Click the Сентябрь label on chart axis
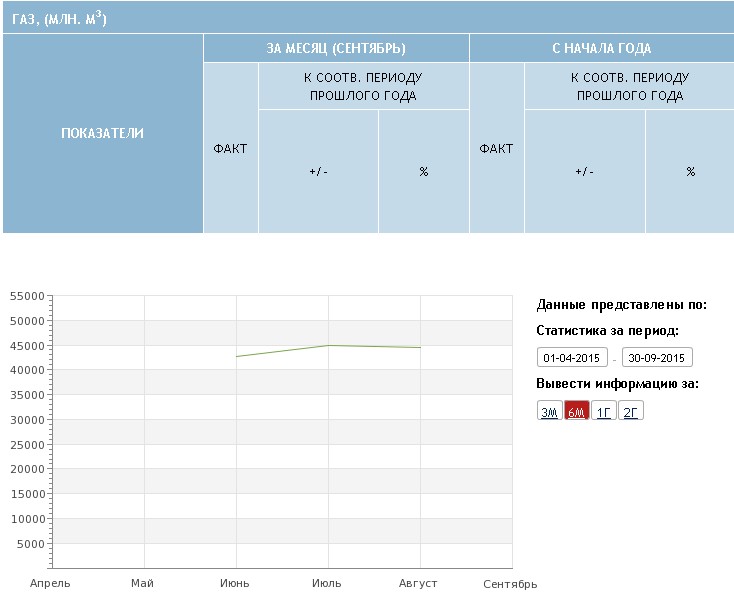 [x=510, y=584]
